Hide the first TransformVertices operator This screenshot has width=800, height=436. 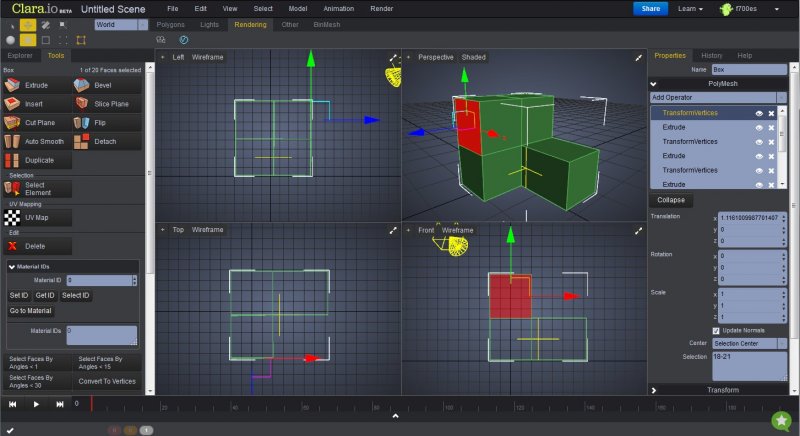759,114
